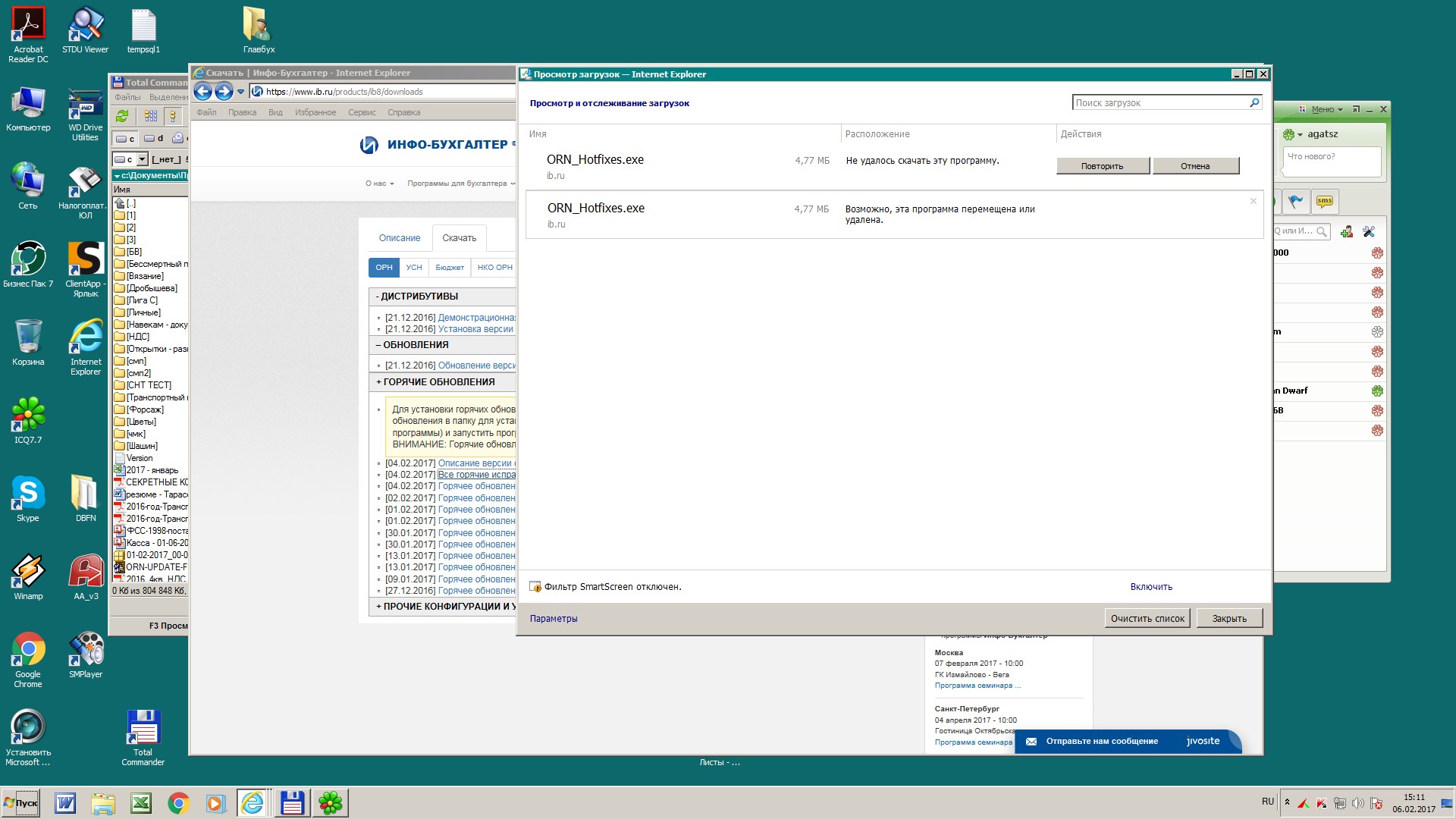Open the Правка menu in Internet Explorer
This screenshot has width=1456, height=819.
click(242, 112)
